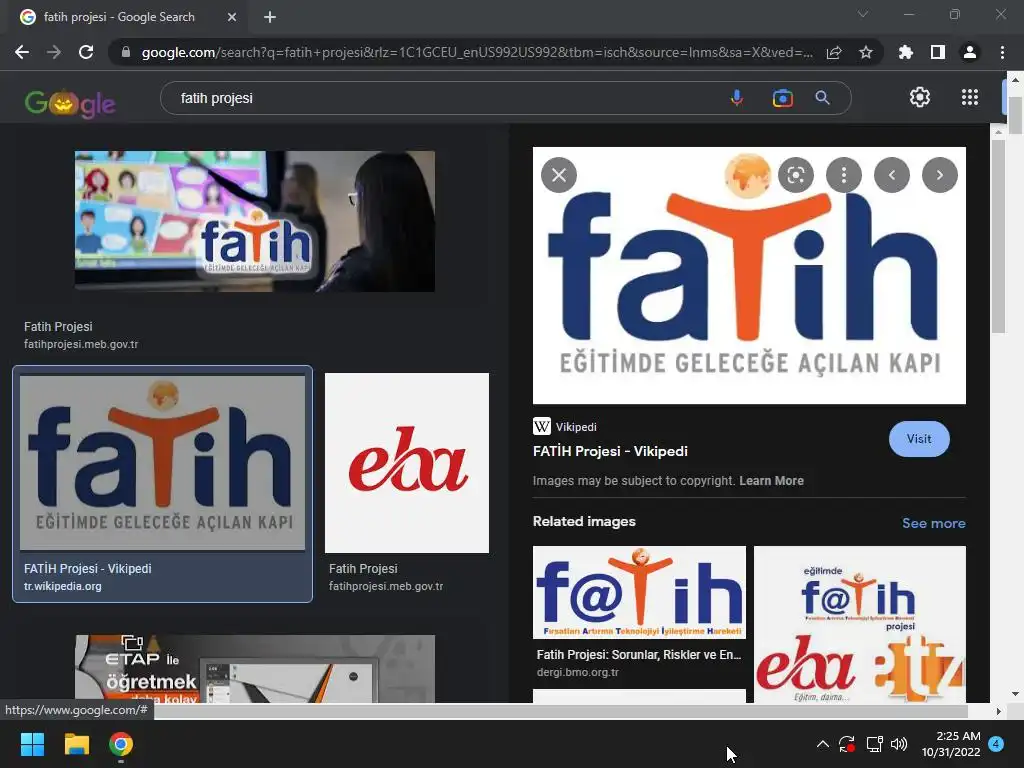Open the FATİH Projesi - Vikipedi title
This screenshot has height=768, width=1024.
pyautogui.click(x=610, y=451)
